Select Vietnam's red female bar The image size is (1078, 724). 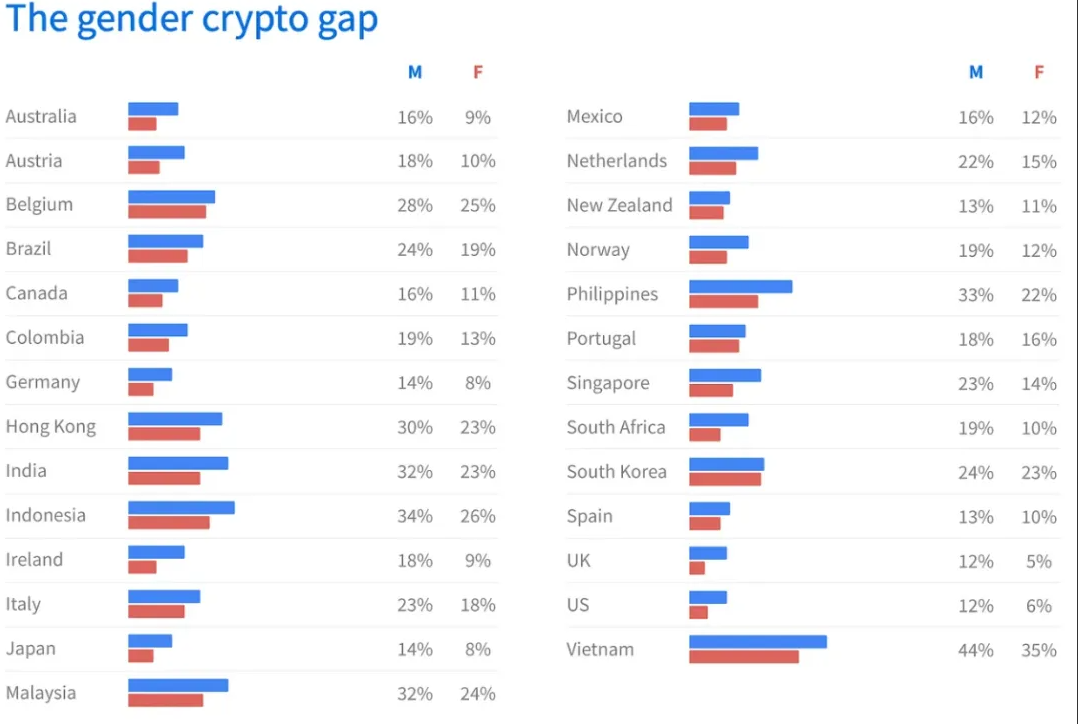[743, 656]
